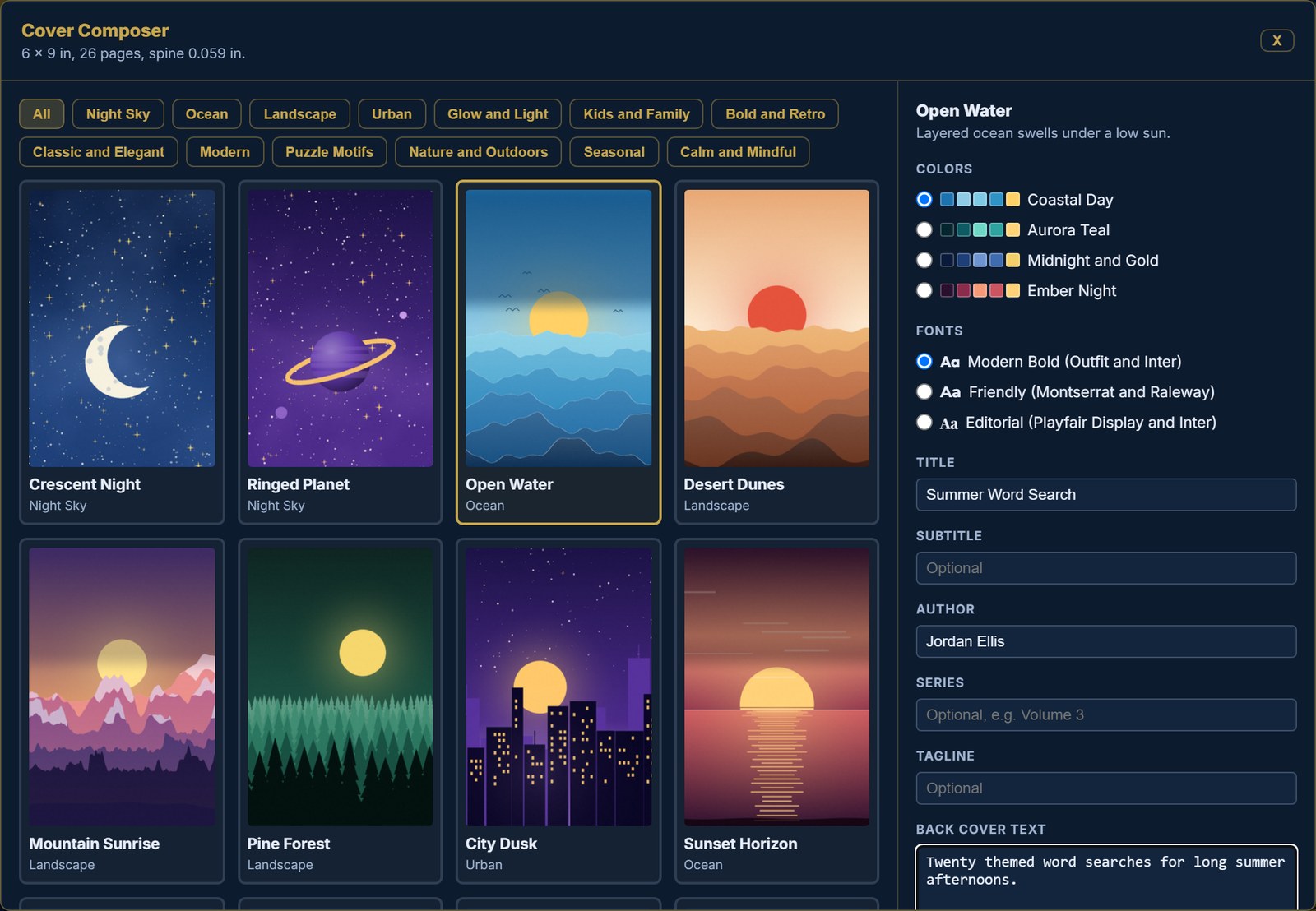
Task: Filter by Seasonal templates
Action: pyautogui.click(x=614, y=152)
